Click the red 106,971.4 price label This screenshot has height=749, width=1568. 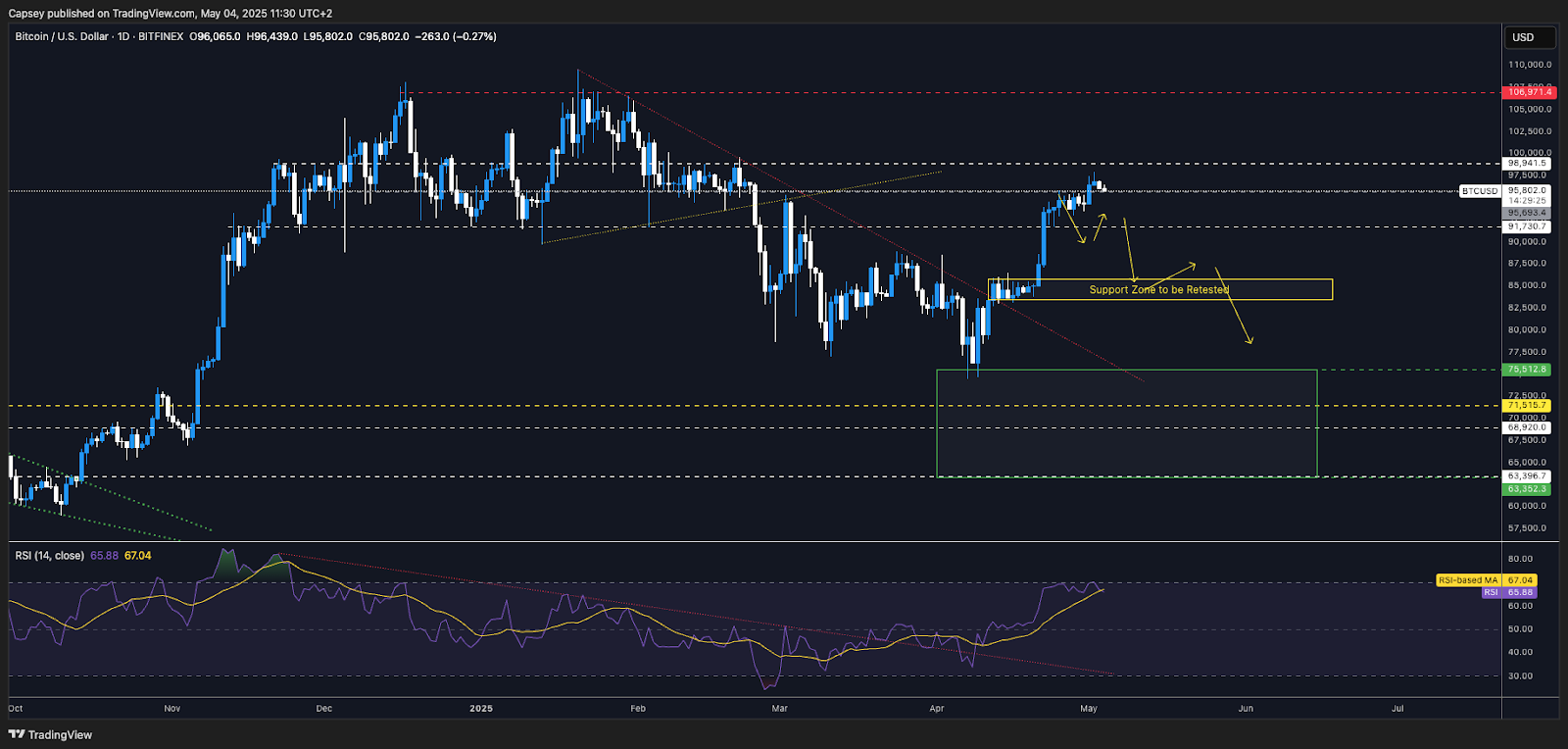tap(1527, 92)
